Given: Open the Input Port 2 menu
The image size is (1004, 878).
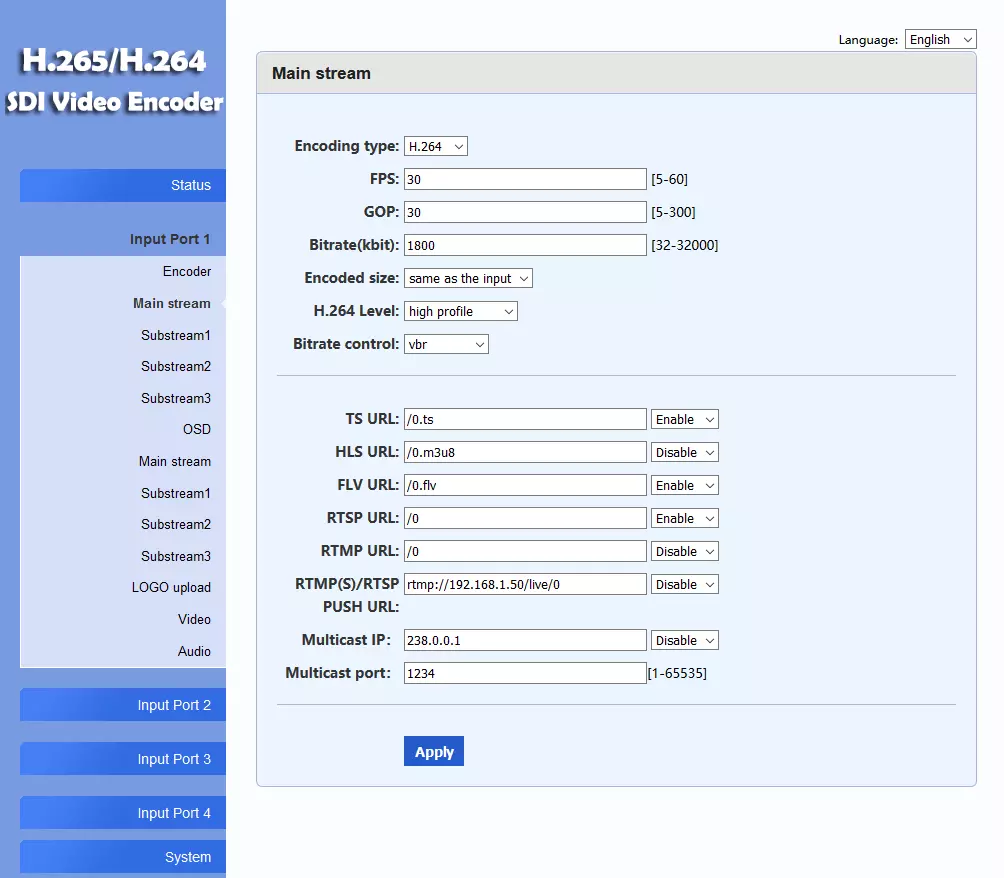Looking at the screenshot, I should point(123,705).
